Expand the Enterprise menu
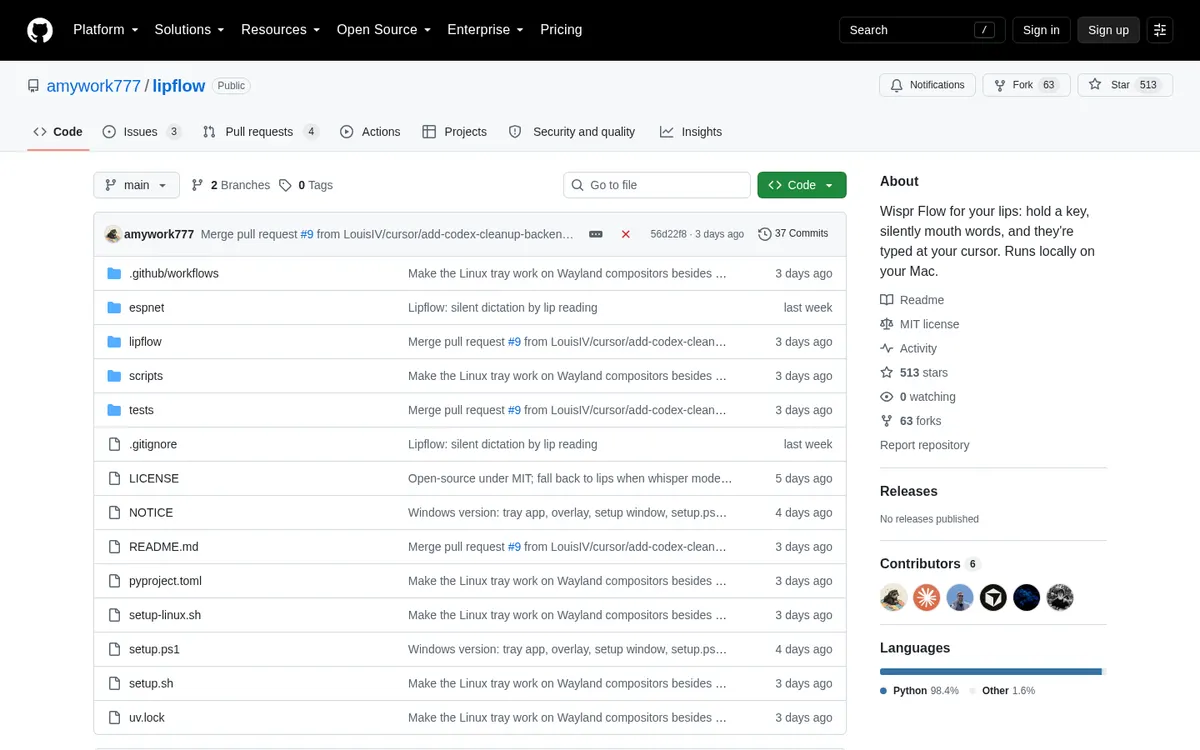This screenshot has height=750, width=1200. click(x=486, y=30)
